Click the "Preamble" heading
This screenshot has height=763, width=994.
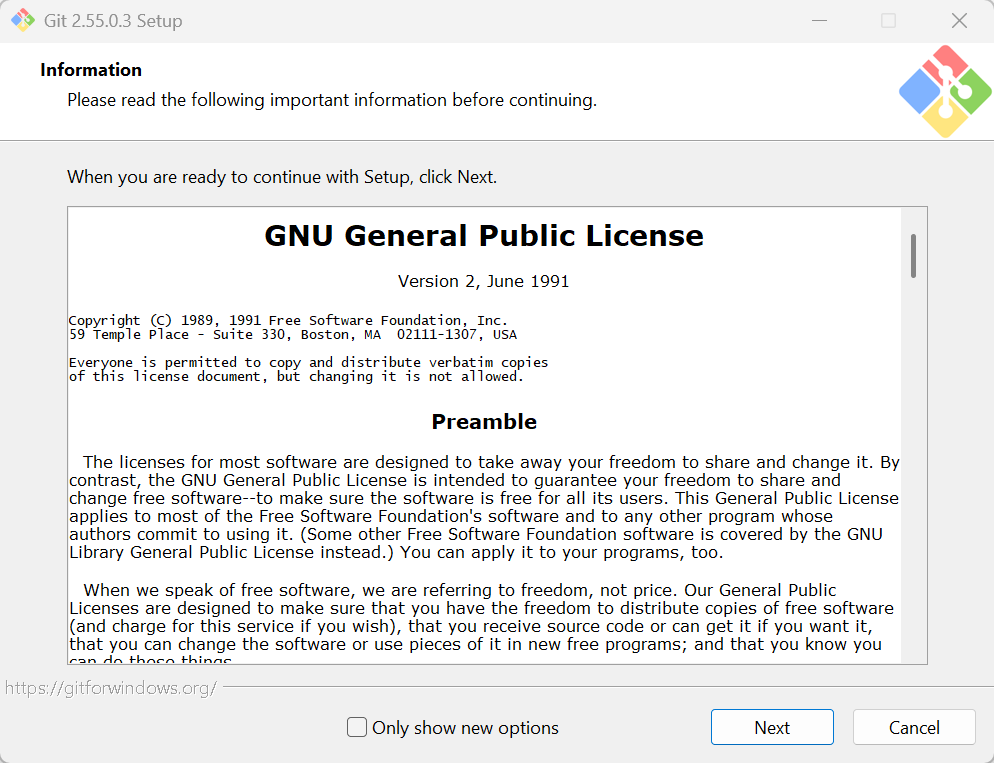point(484,421)
